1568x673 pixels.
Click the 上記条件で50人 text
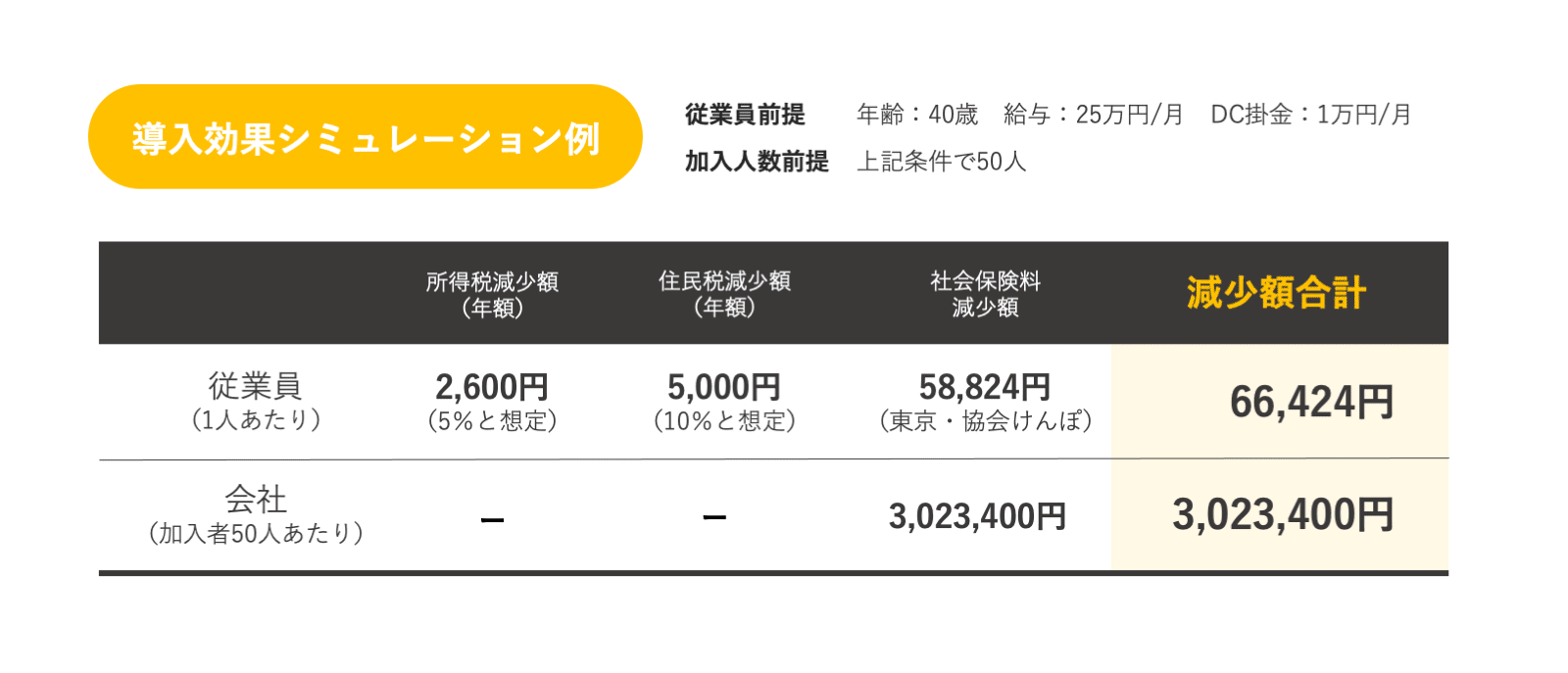942,162
